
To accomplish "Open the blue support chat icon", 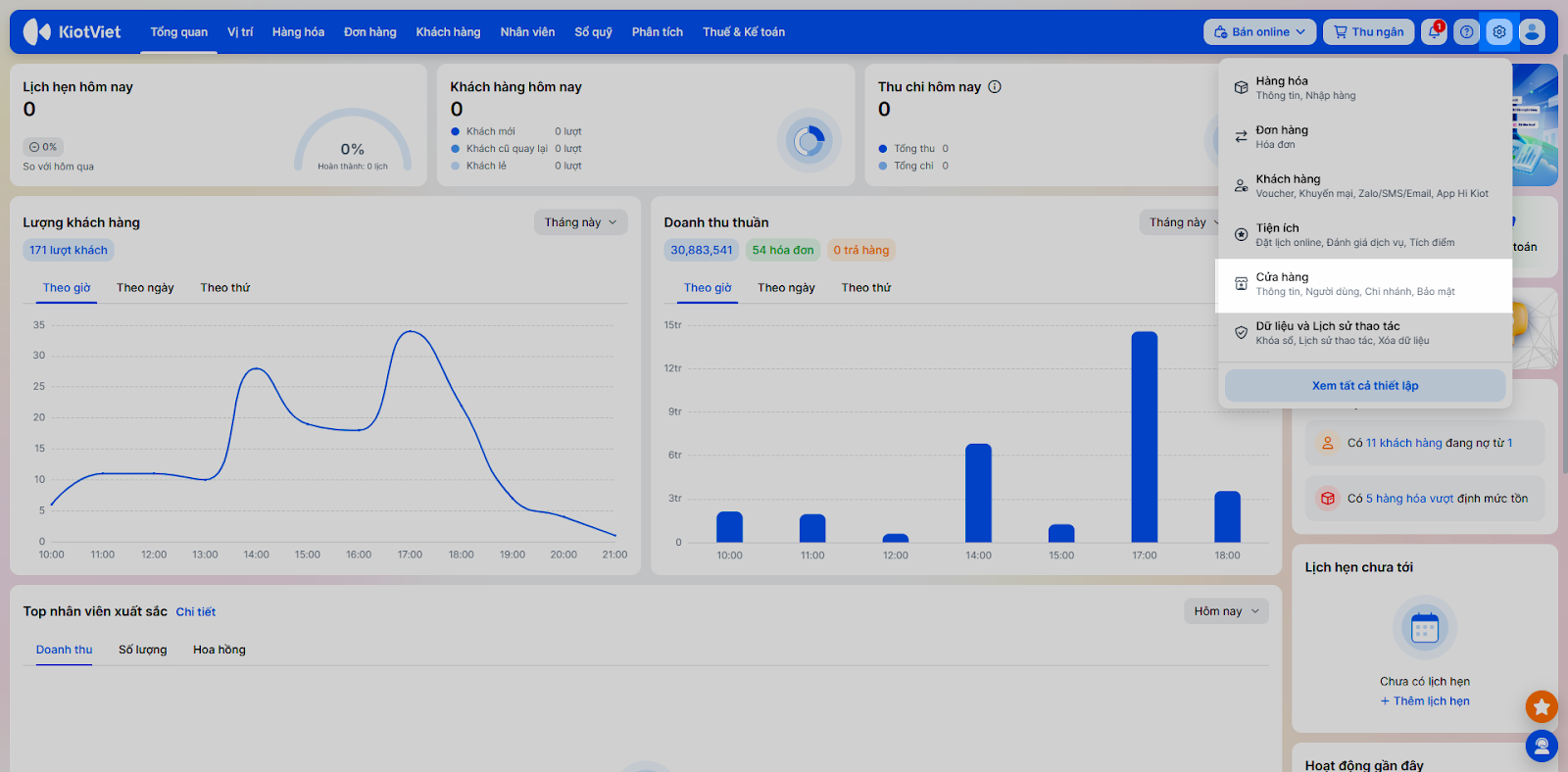I will (x=1542, y=747).
